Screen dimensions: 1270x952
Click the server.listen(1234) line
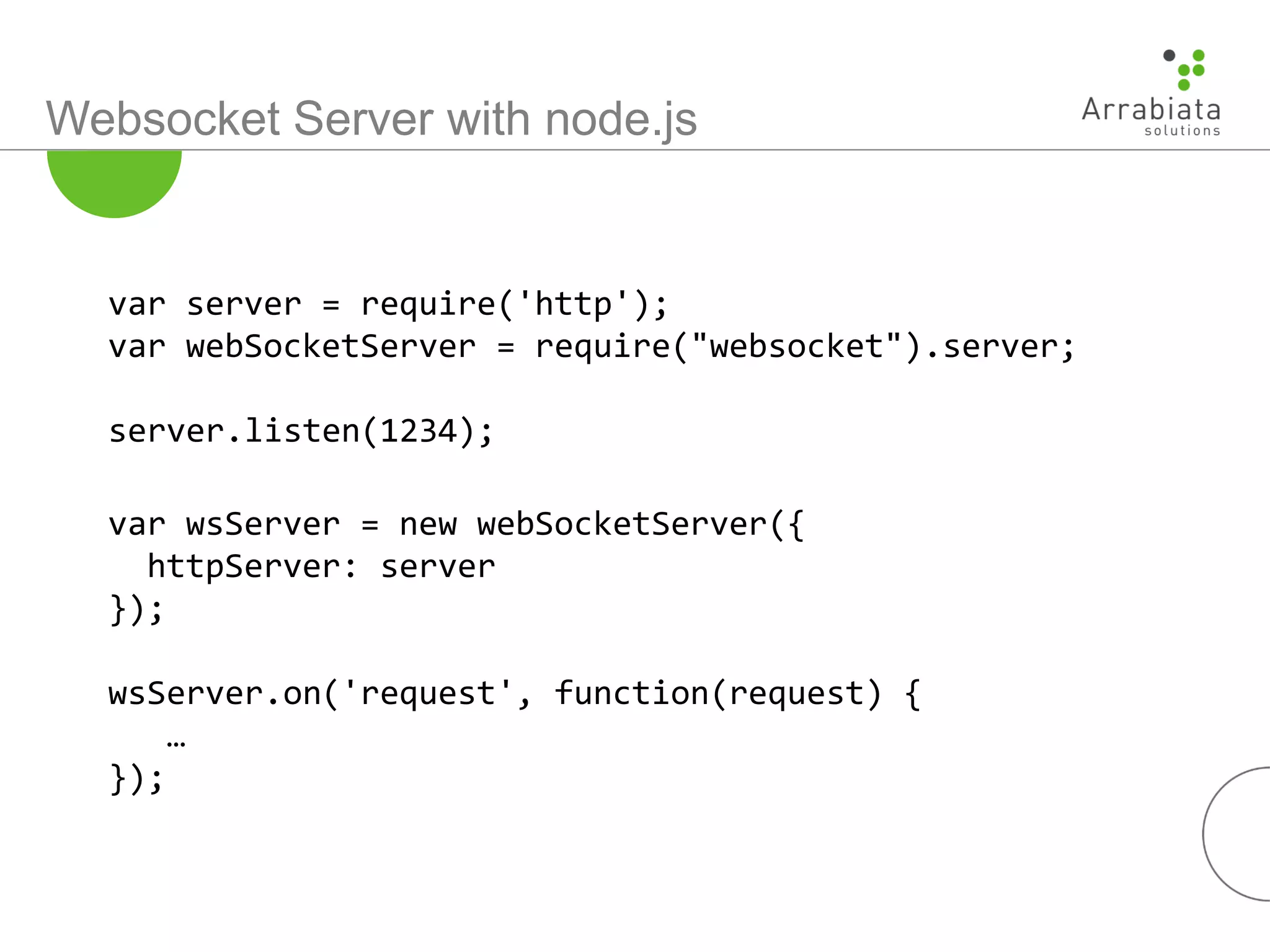point(301,431)
